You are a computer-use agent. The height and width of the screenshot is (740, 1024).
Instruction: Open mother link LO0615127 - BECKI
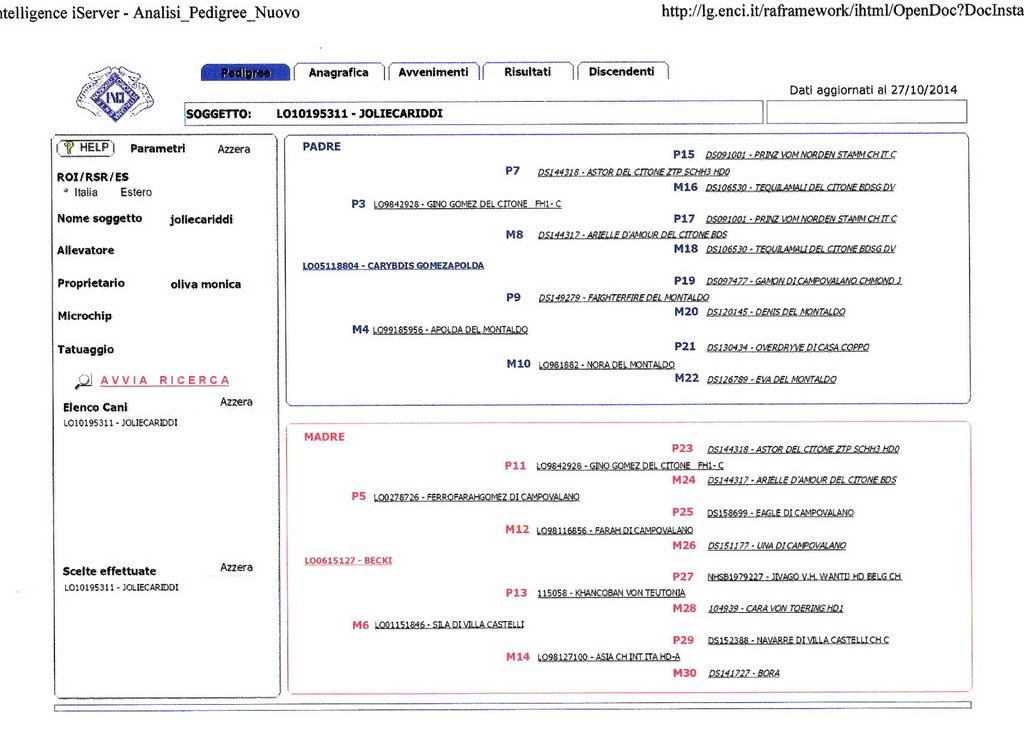tap(348, 560)
